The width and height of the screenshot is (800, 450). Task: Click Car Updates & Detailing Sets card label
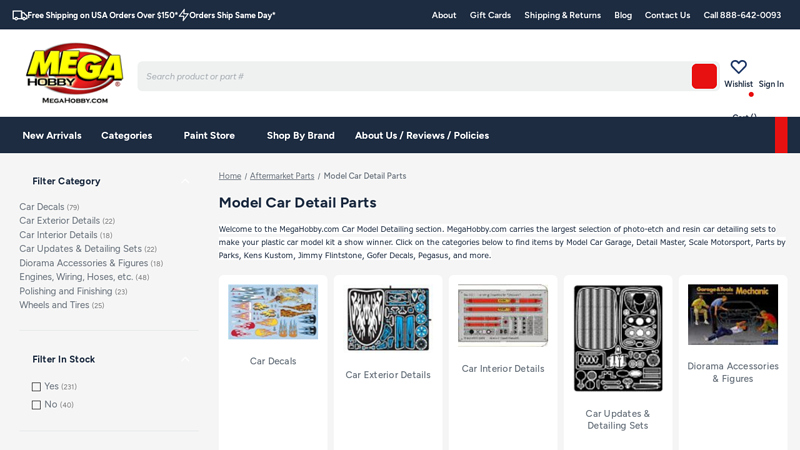point(618,419)
